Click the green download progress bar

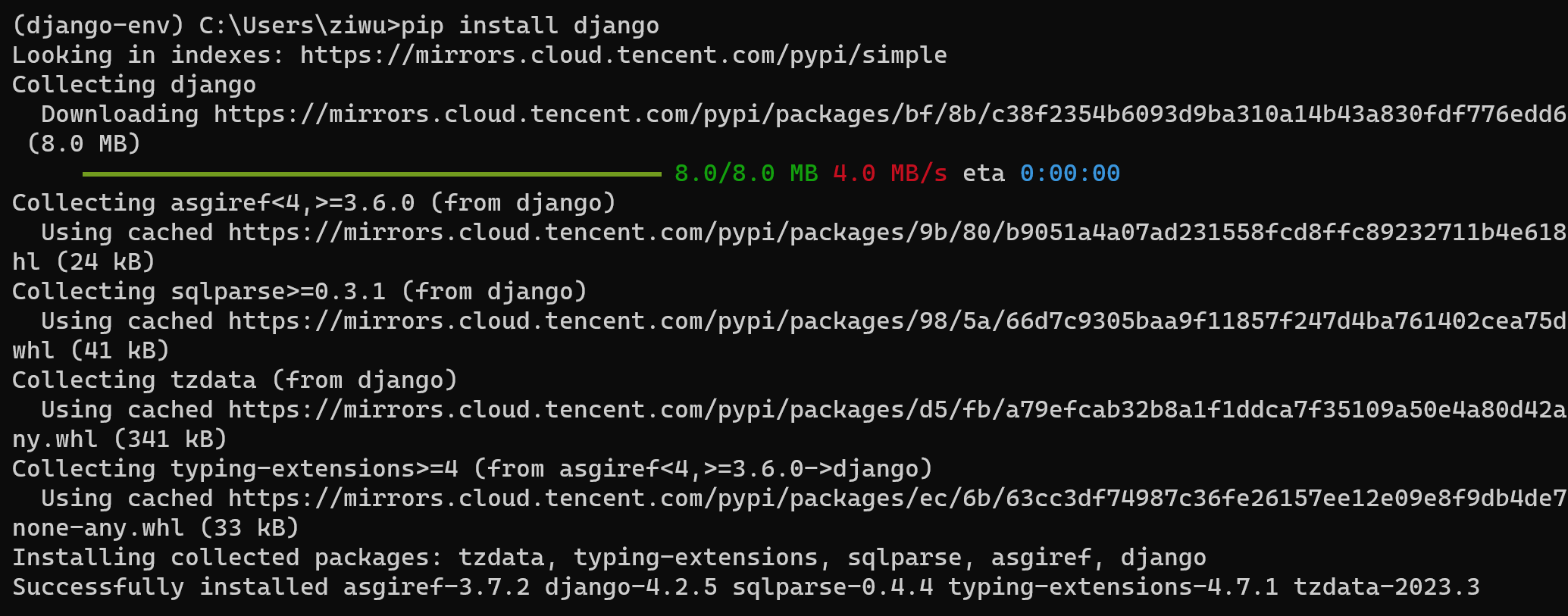[371, 174]
